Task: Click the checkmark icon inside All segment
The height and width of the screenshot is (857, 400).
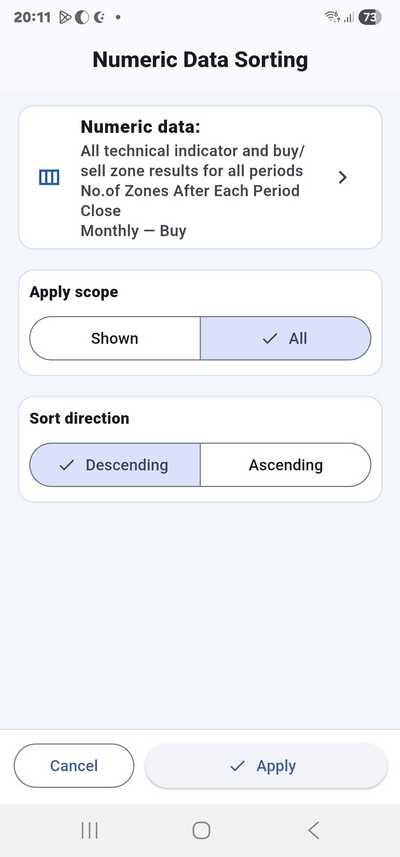Action: [x=269, y=339]
